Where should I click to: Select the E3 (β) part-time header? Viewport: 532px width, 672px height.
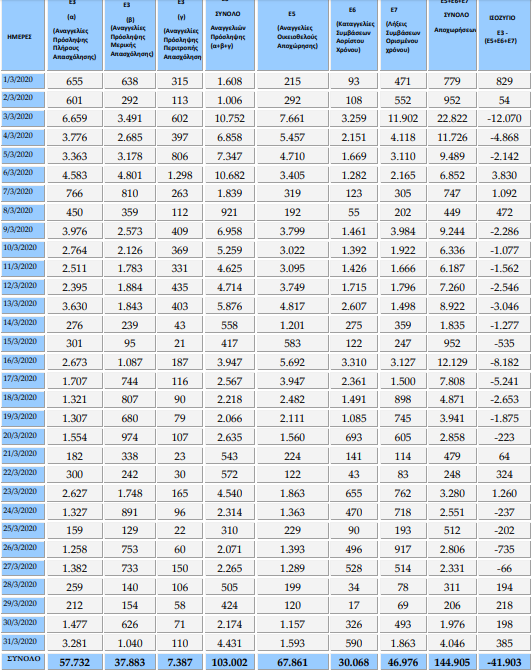pos(130,36)
